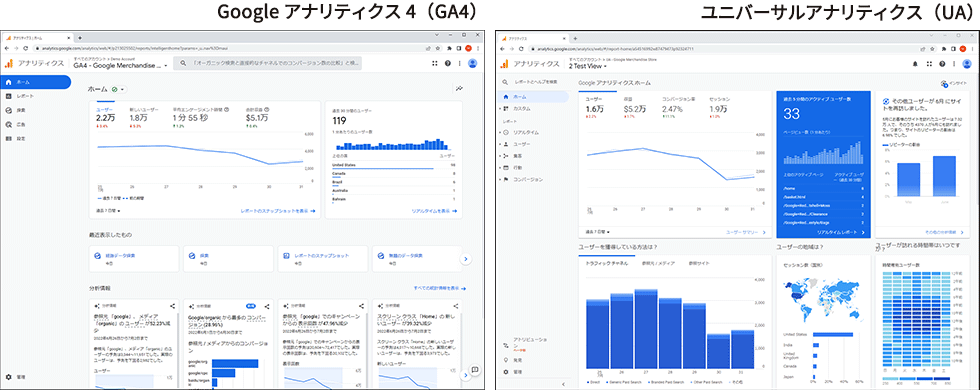Click the Insights sparkline icon in GA4 home
980x390 pixels.
tap(459, 89)
